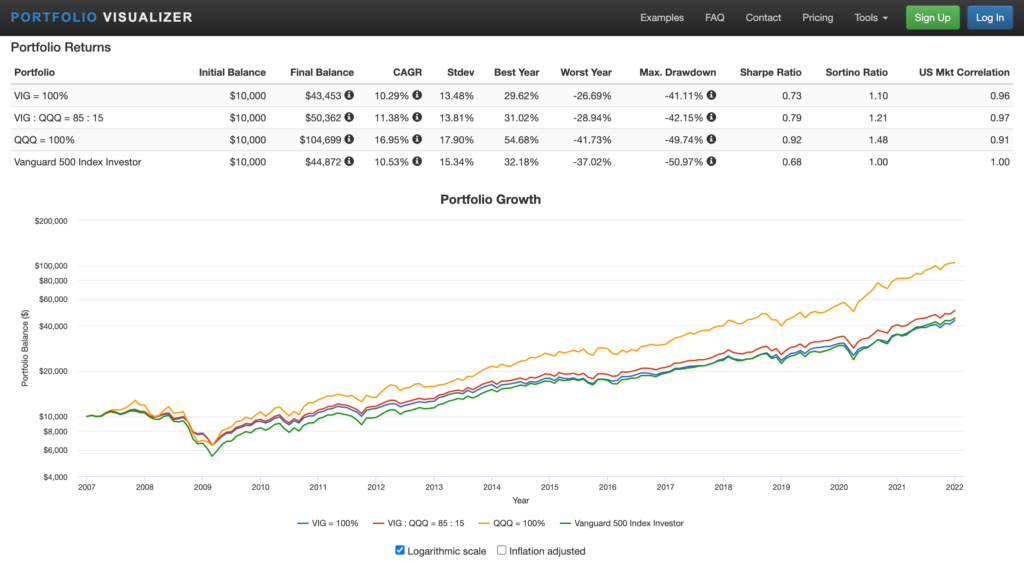
Task: Click the 1.48 Sortino ratio value
Action: 878,140
